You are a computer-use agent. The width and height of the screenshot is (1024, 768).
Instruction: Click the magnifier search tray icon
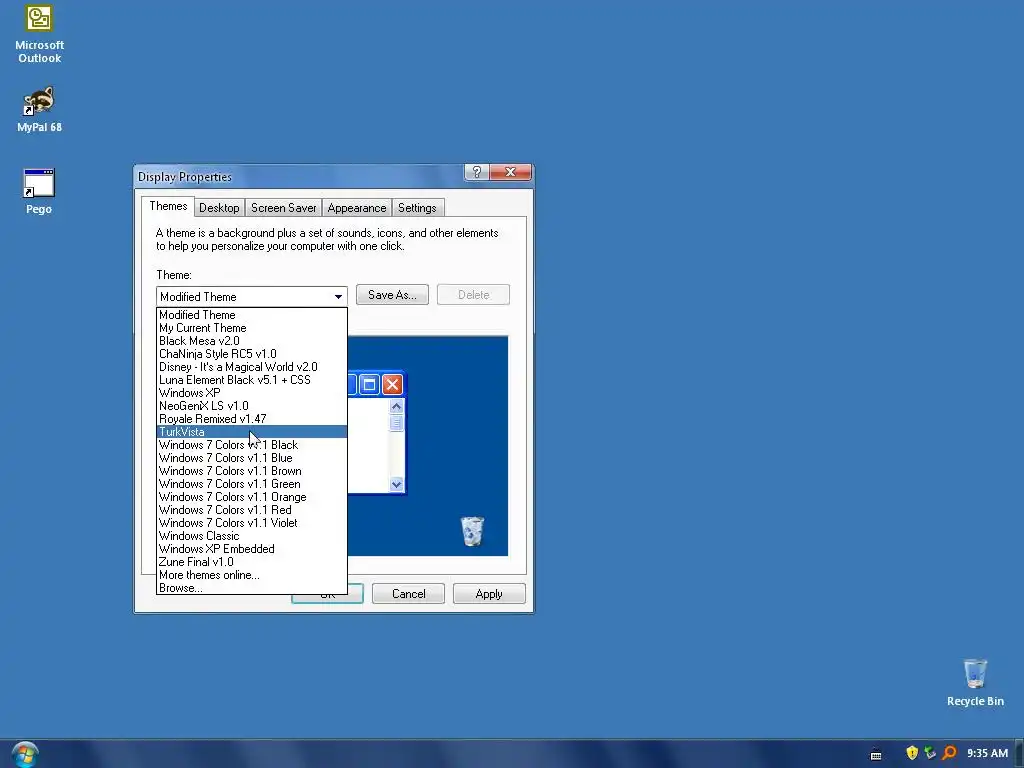pos(950,753)
